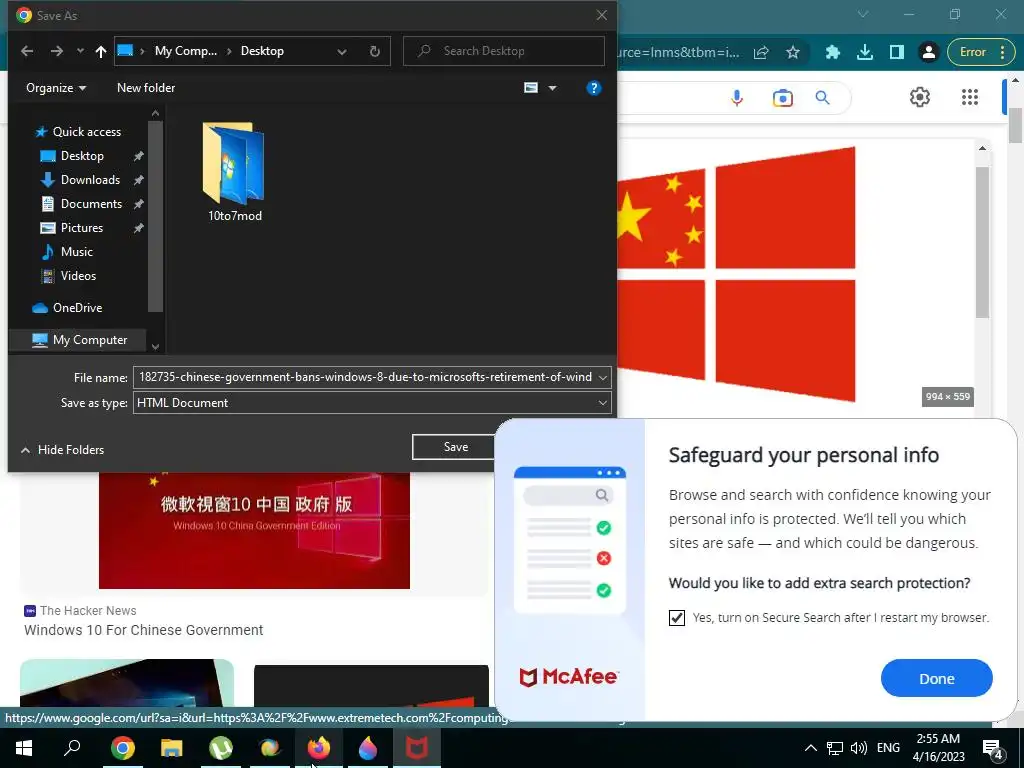The image size is (1024, 768).
Task: Search by image camera icon
Action: click(782, 98)
